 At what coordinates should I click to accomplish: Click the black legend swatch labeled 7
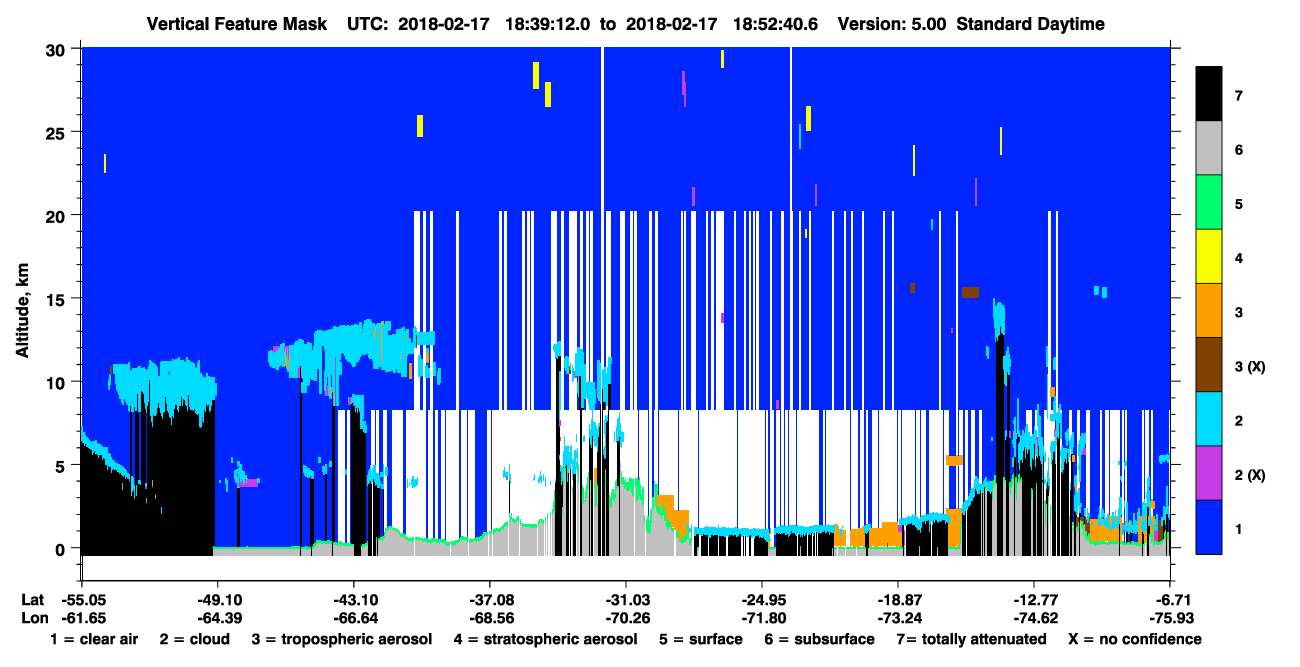click(x=1209, y=95)
